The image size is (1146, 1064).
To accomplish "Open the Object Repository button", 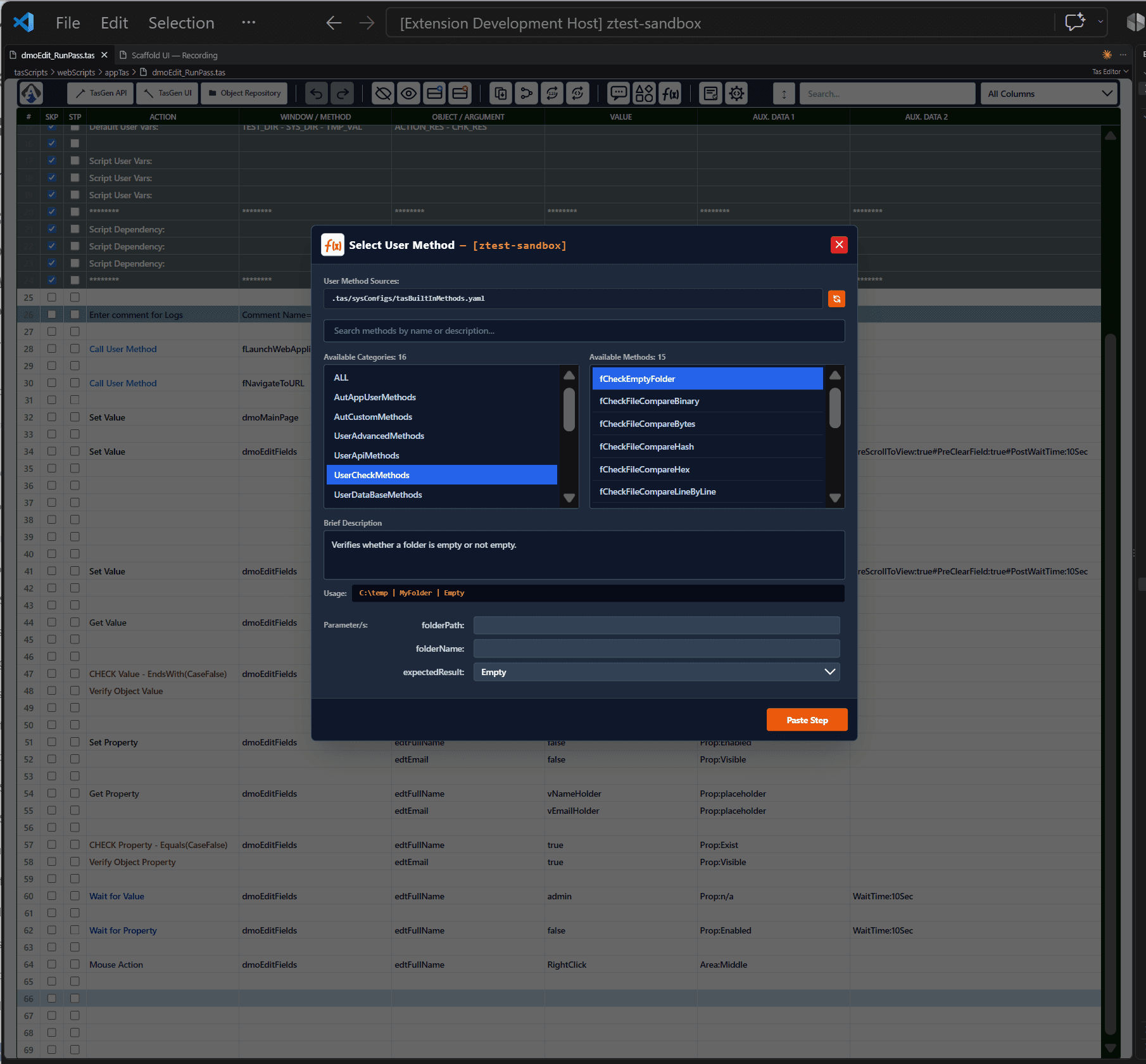I will click(x=244, y=93).
